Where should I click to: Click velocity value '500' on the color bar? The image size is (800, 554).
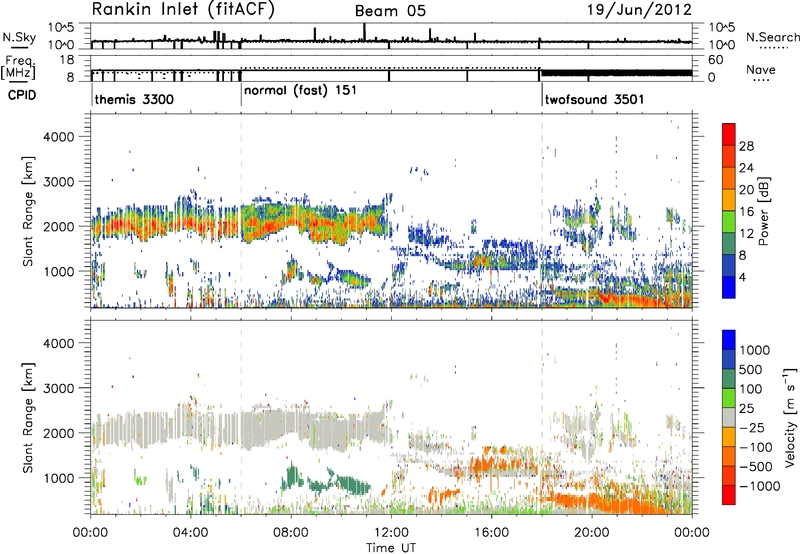[x=751, y=370]
